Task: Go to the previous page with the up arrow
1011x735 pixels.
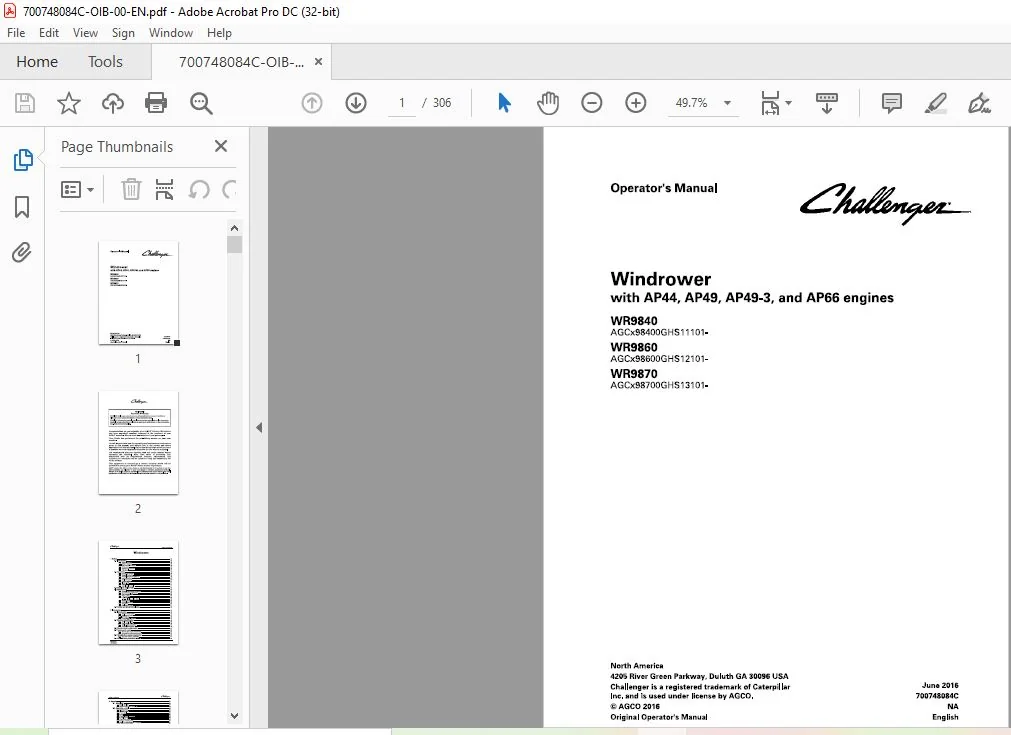Action: 312,103
